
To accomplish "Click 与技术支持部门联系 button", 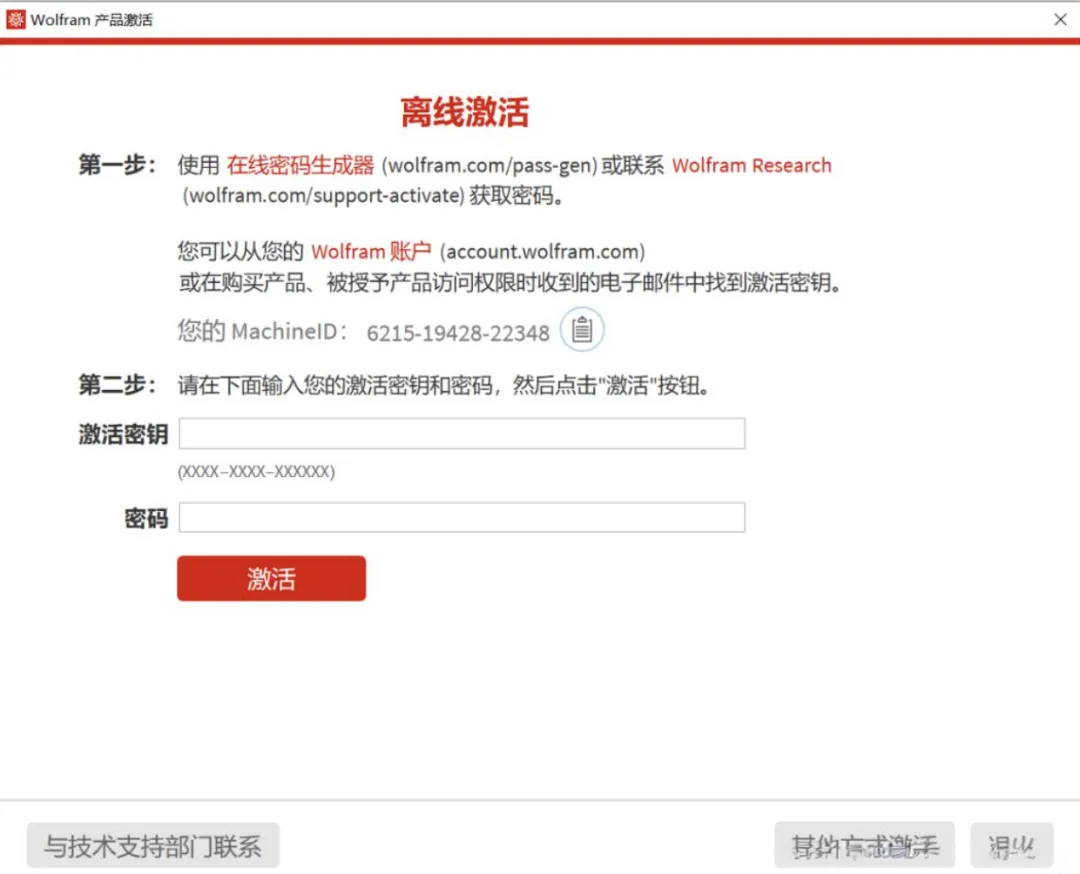I will tap(153, 845).
